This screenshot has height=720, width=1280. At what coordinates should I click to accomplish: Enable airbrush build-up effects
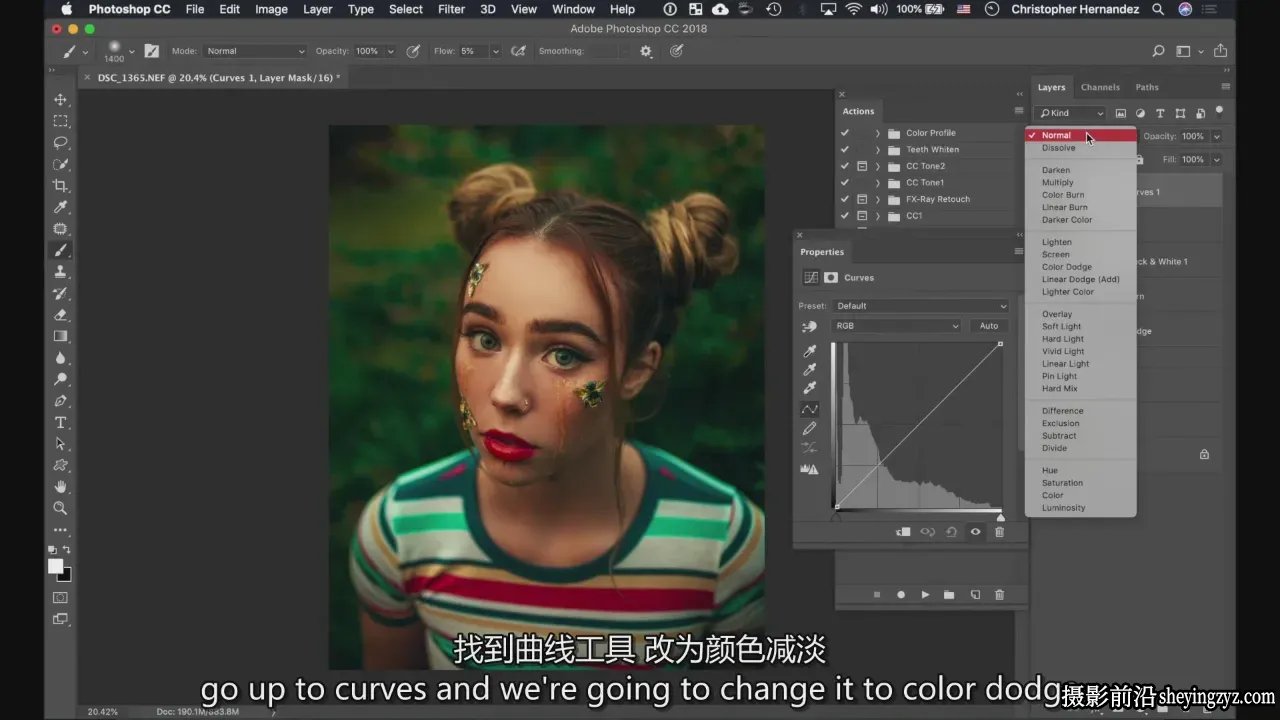tap(518, 51)
